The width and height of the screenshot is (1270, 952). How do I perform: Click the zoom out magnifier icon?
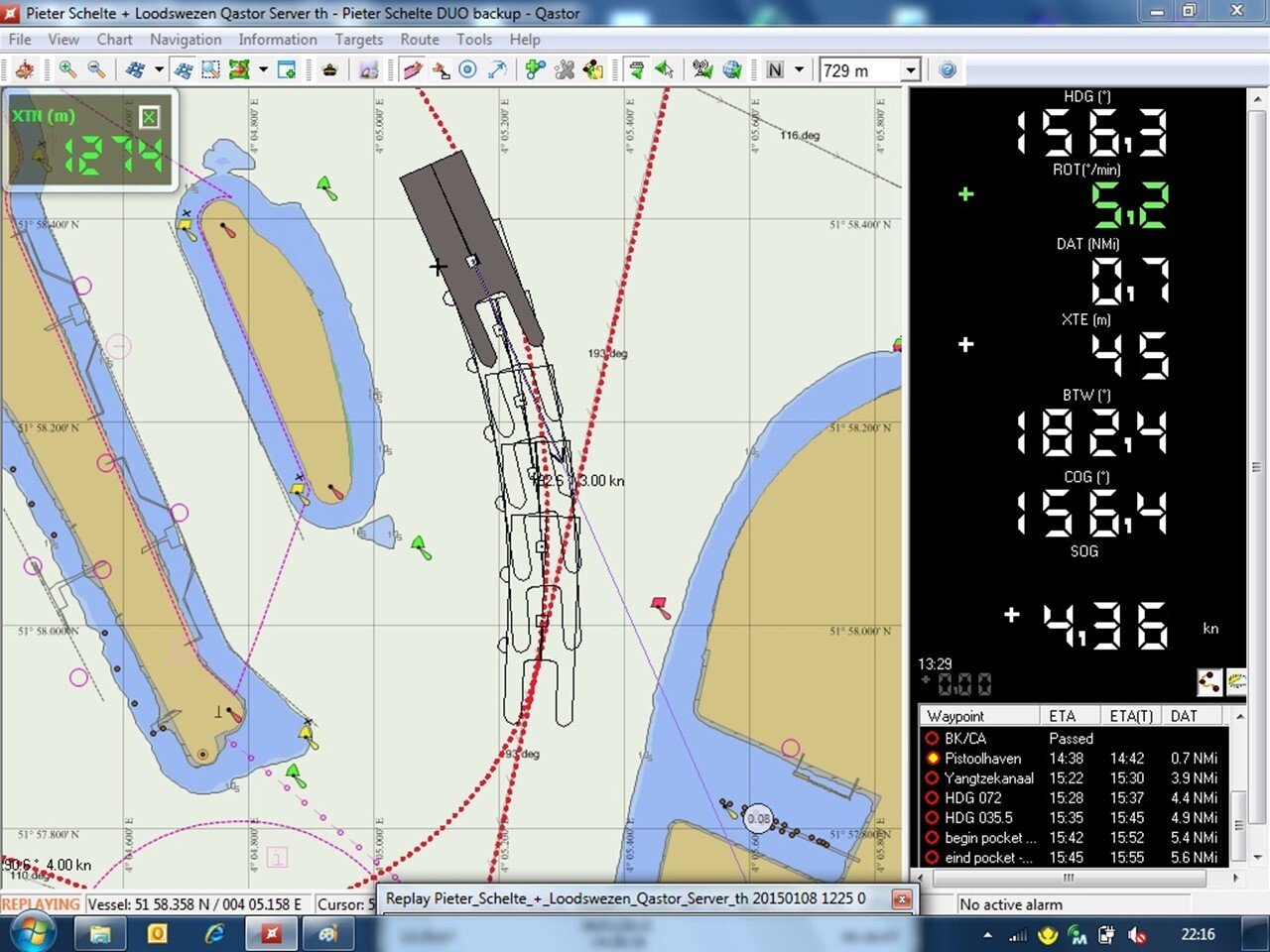96,69
